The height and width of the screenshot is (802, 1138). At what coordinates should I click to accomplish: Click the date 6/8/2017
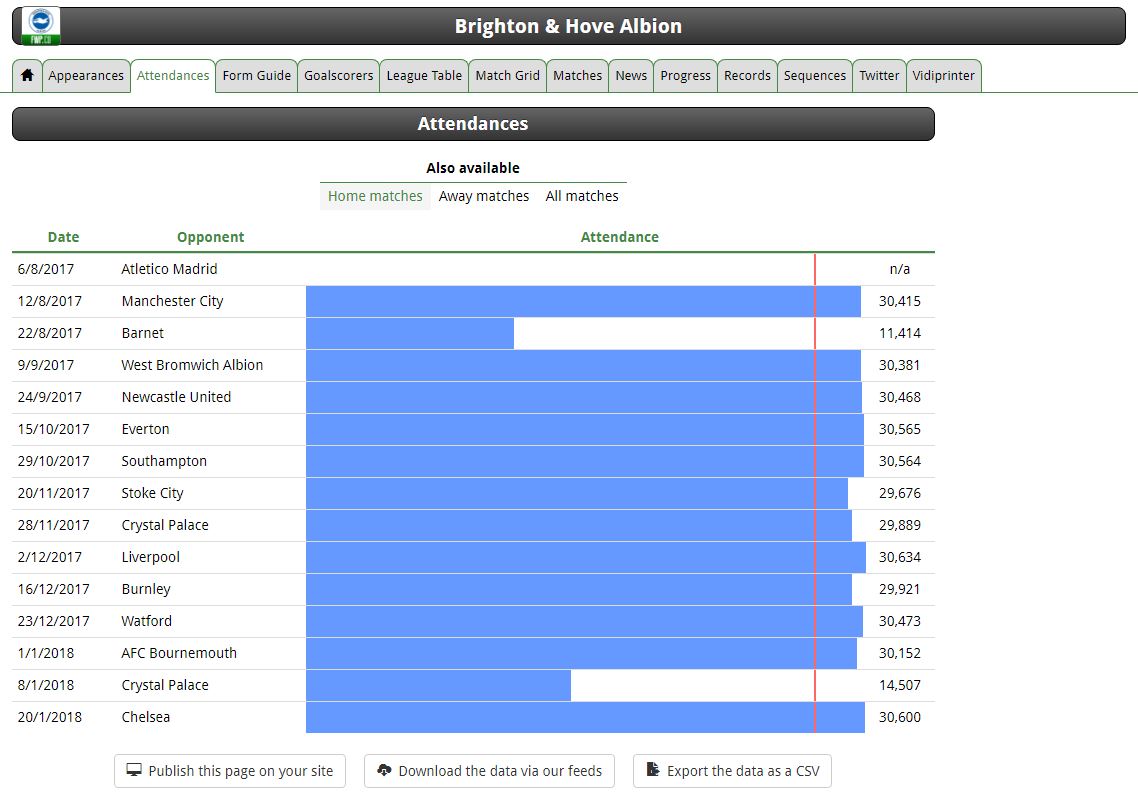coord(46,269)
